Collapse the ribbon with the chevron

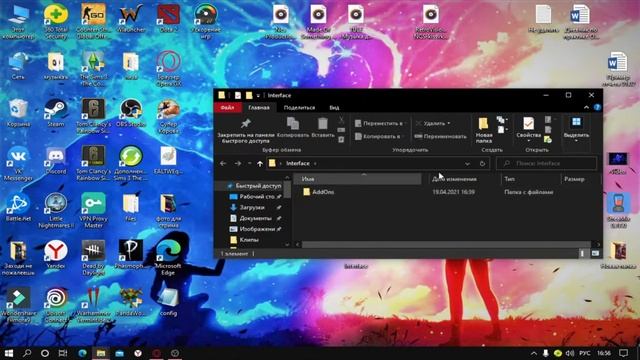(587, 107)
